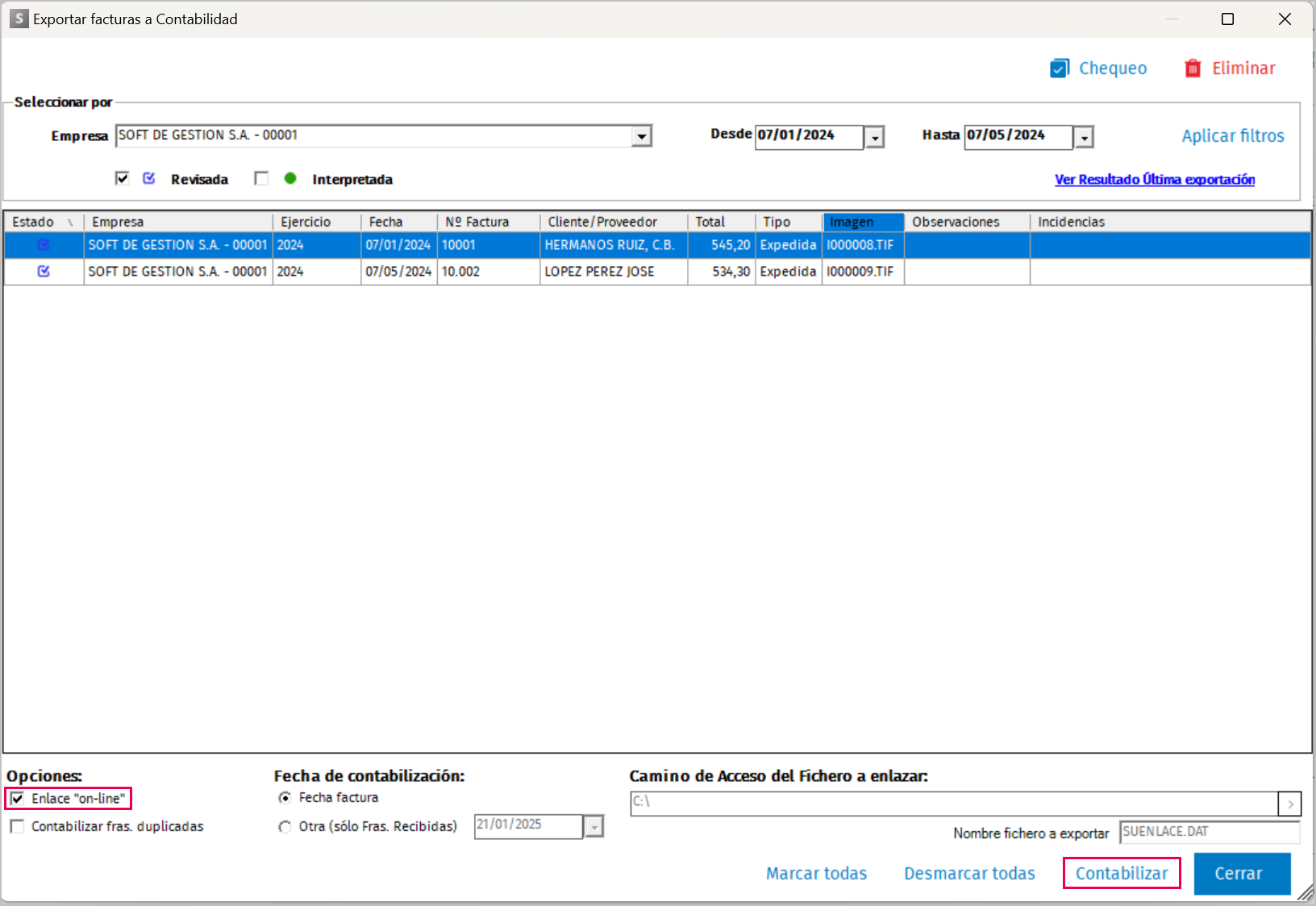Select the Fecha factura radio button

coord(285,798)
